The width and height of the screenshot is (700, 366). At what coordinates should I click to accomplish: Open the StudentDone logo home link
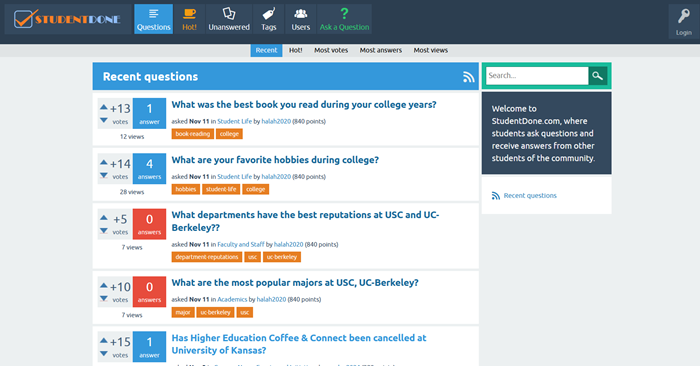[67, 19]
